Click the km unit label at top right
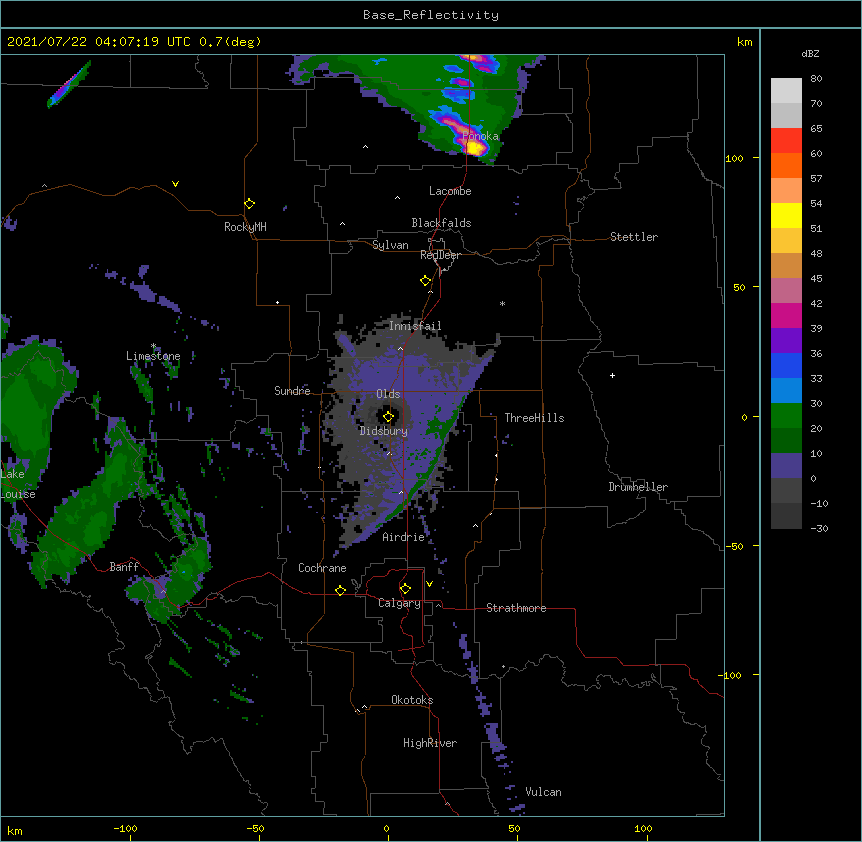Screen dimensions: 862x842 [x=745, y=42]
